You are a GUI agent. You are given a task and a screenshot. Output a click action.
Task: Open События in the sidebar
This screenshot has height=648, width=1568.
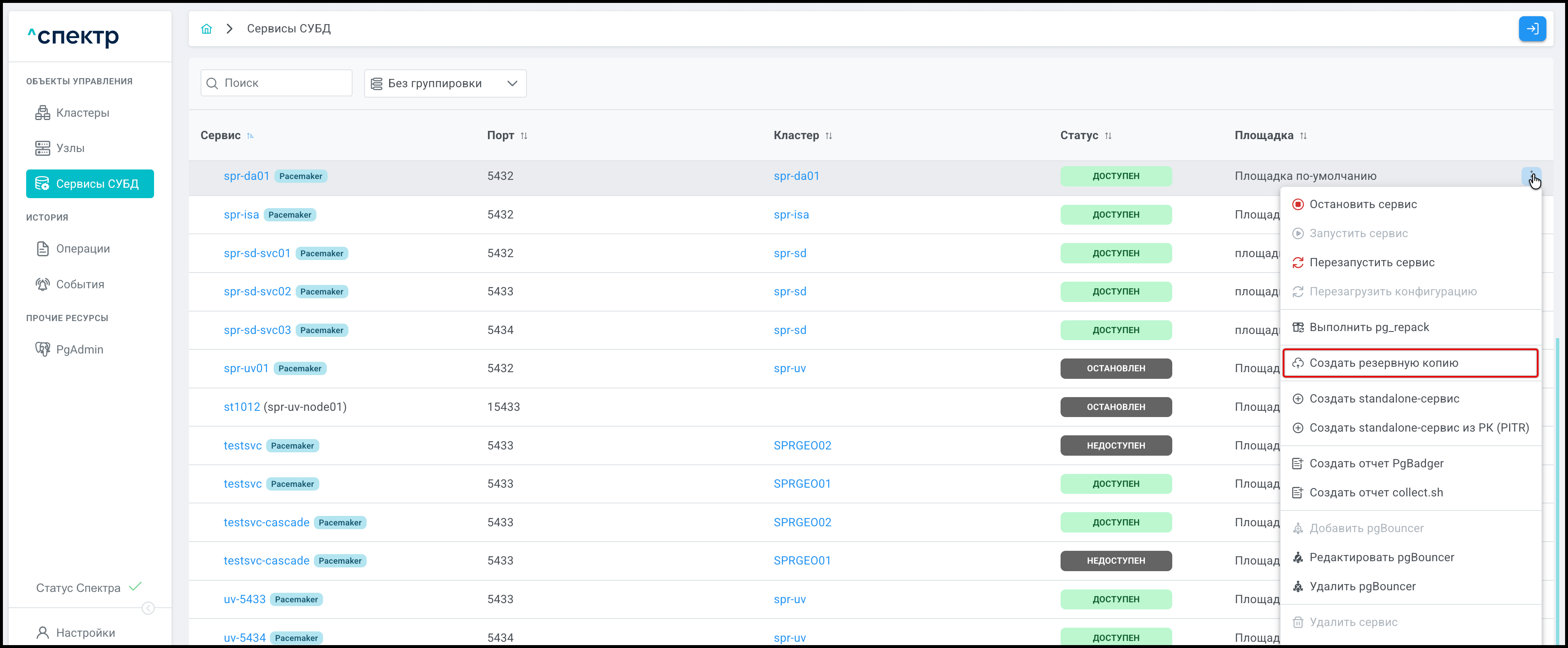tap(80, 285)
